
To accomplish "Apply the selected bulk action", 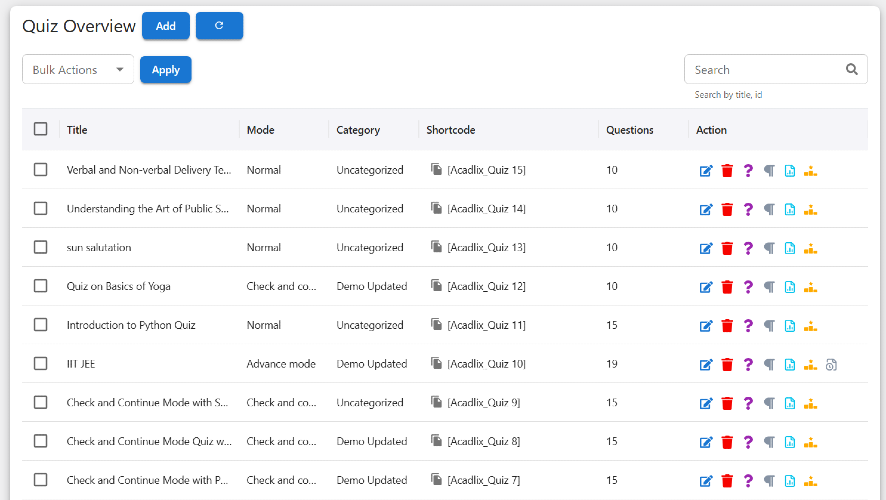I will pos(166,69).
